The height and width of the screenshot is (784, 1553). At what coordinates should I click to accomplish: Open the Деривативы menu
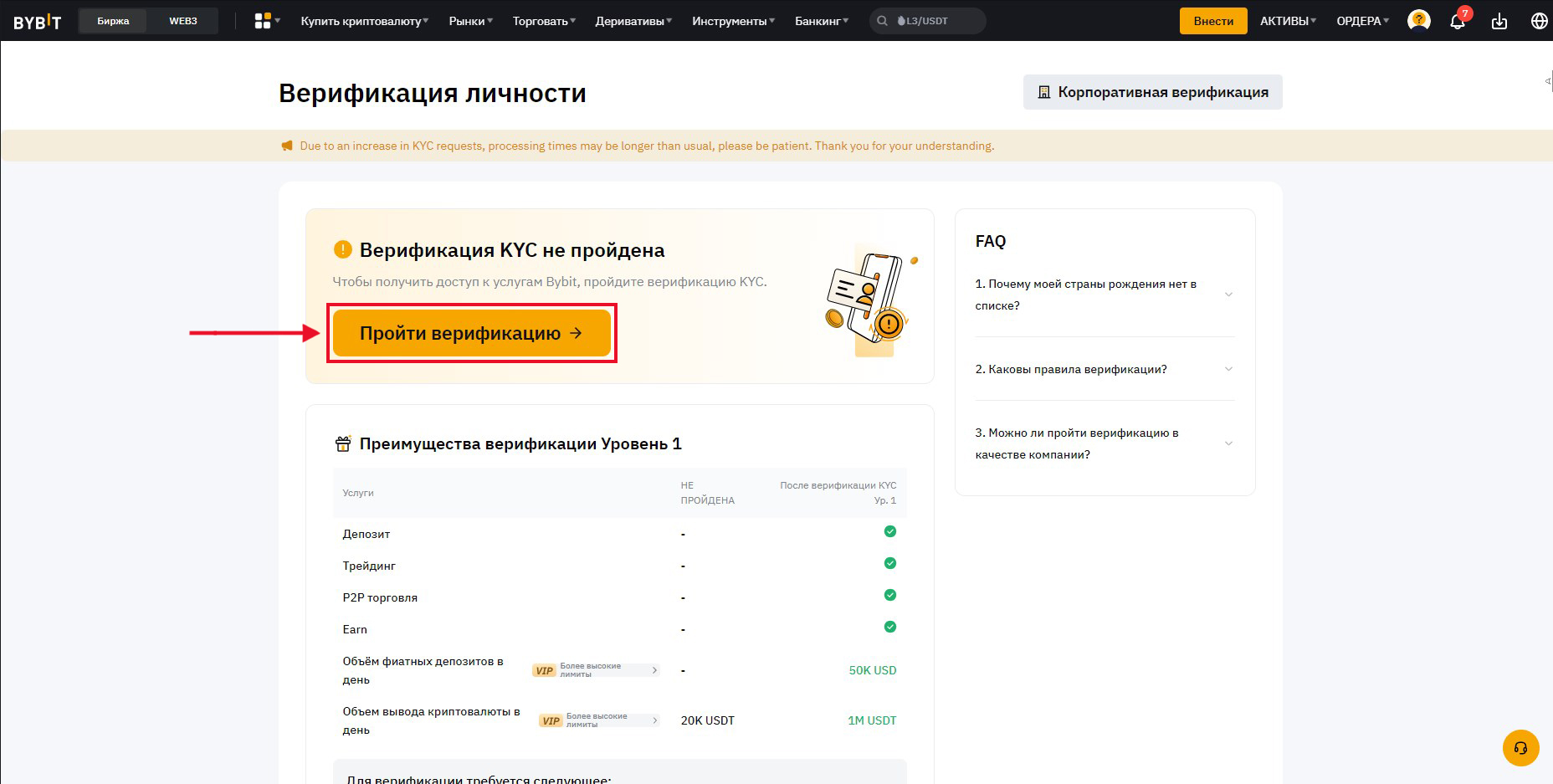(634, 21)
